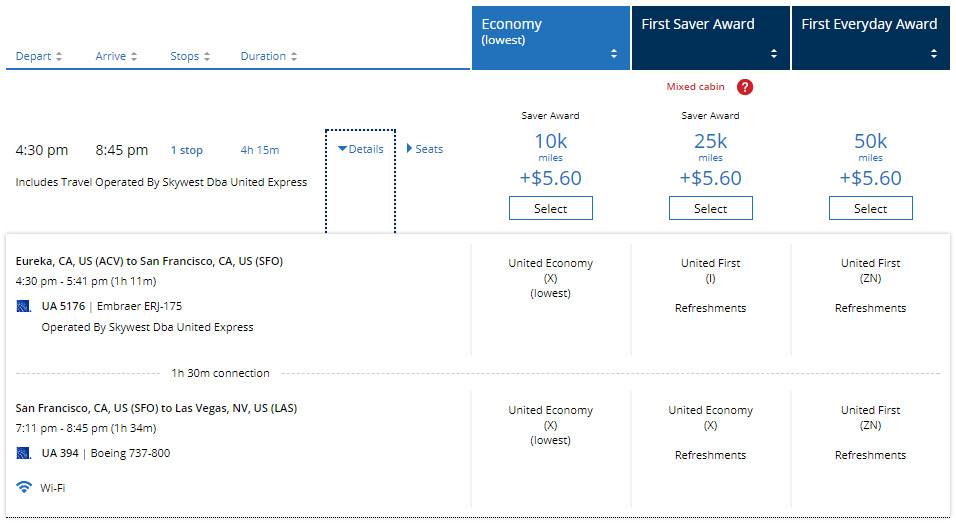Viewport: 956px width, 527px height.
Task: Select the 10k miles Economy fare
Action: (x=550, y=209)
